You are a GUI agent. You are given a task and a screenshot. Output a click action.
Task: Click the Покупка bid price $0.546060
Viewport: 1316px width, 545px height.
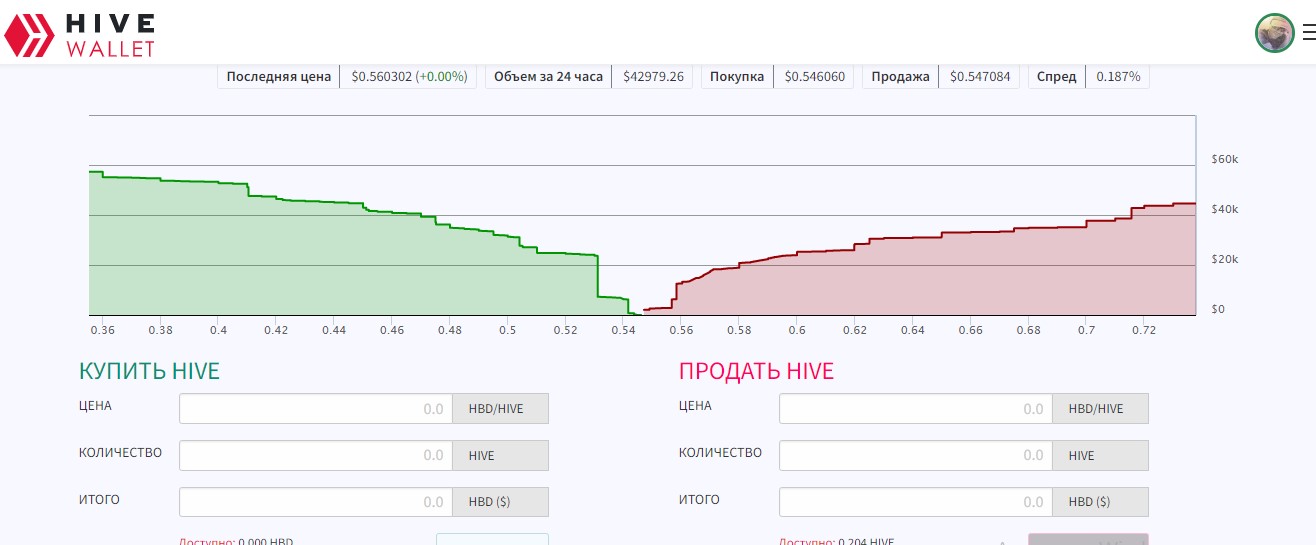click(814, 77)
